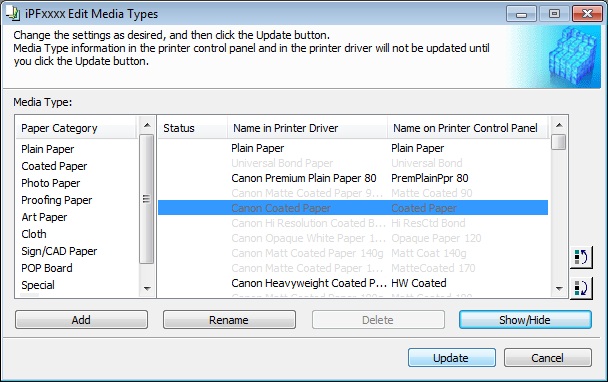Select Cloth category

coord(34,234)
